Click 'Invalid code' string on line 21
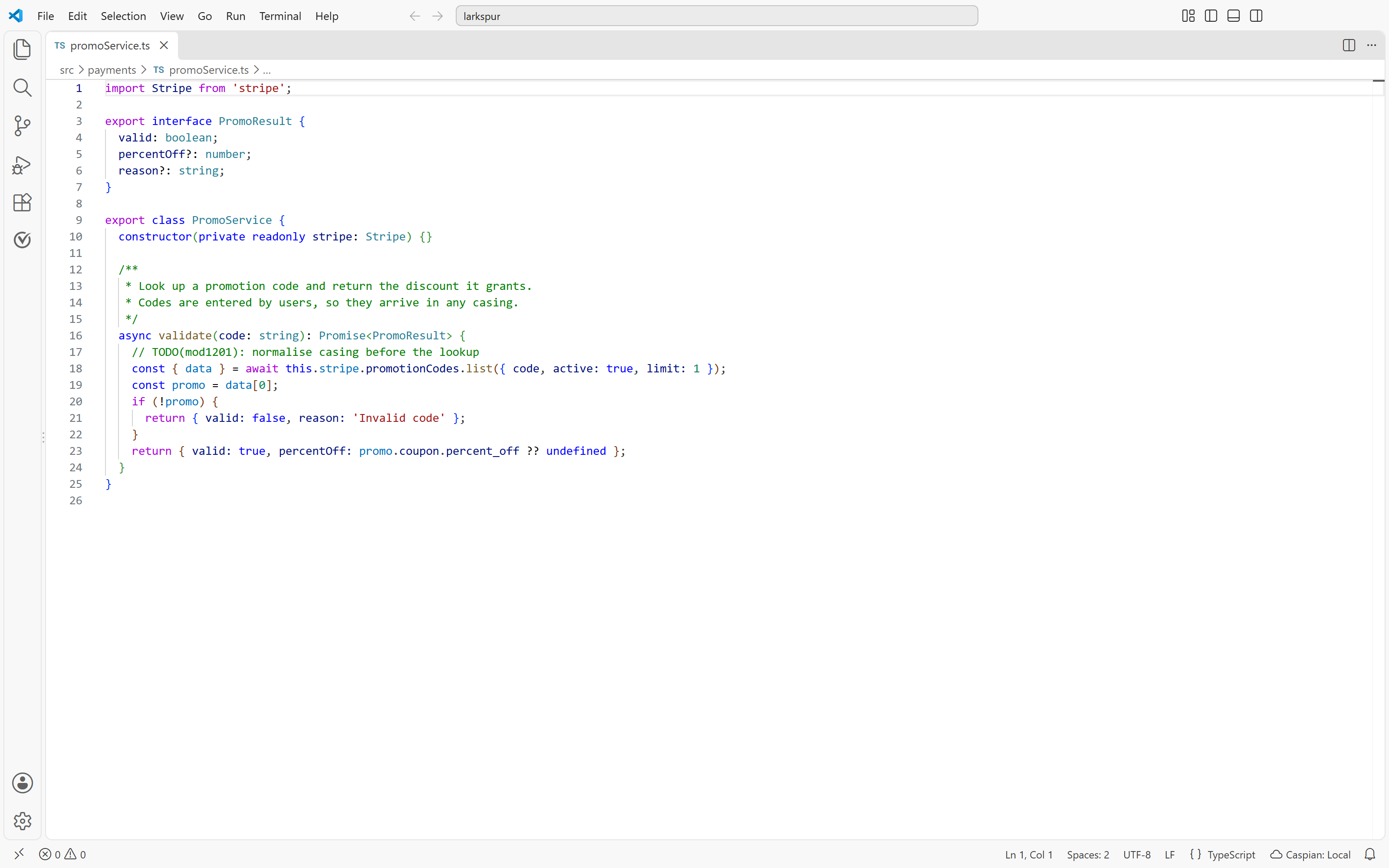Screen dimensions: 1389x868 [x=399, y=418]
